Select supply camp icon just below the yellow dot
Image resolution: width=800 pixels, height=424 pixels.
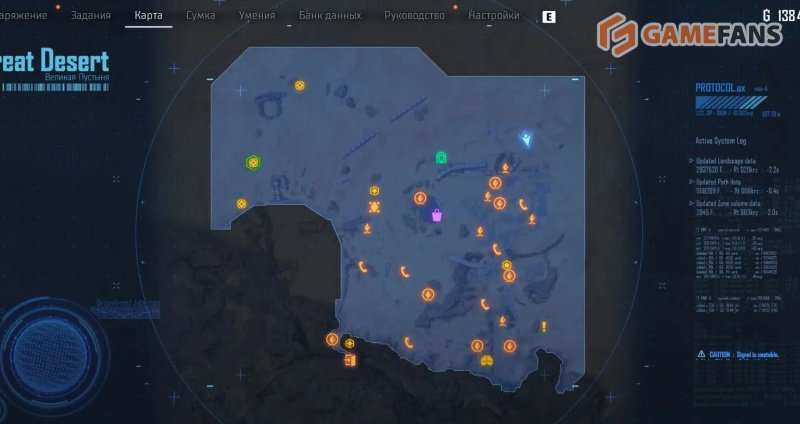tap(509, 276)
